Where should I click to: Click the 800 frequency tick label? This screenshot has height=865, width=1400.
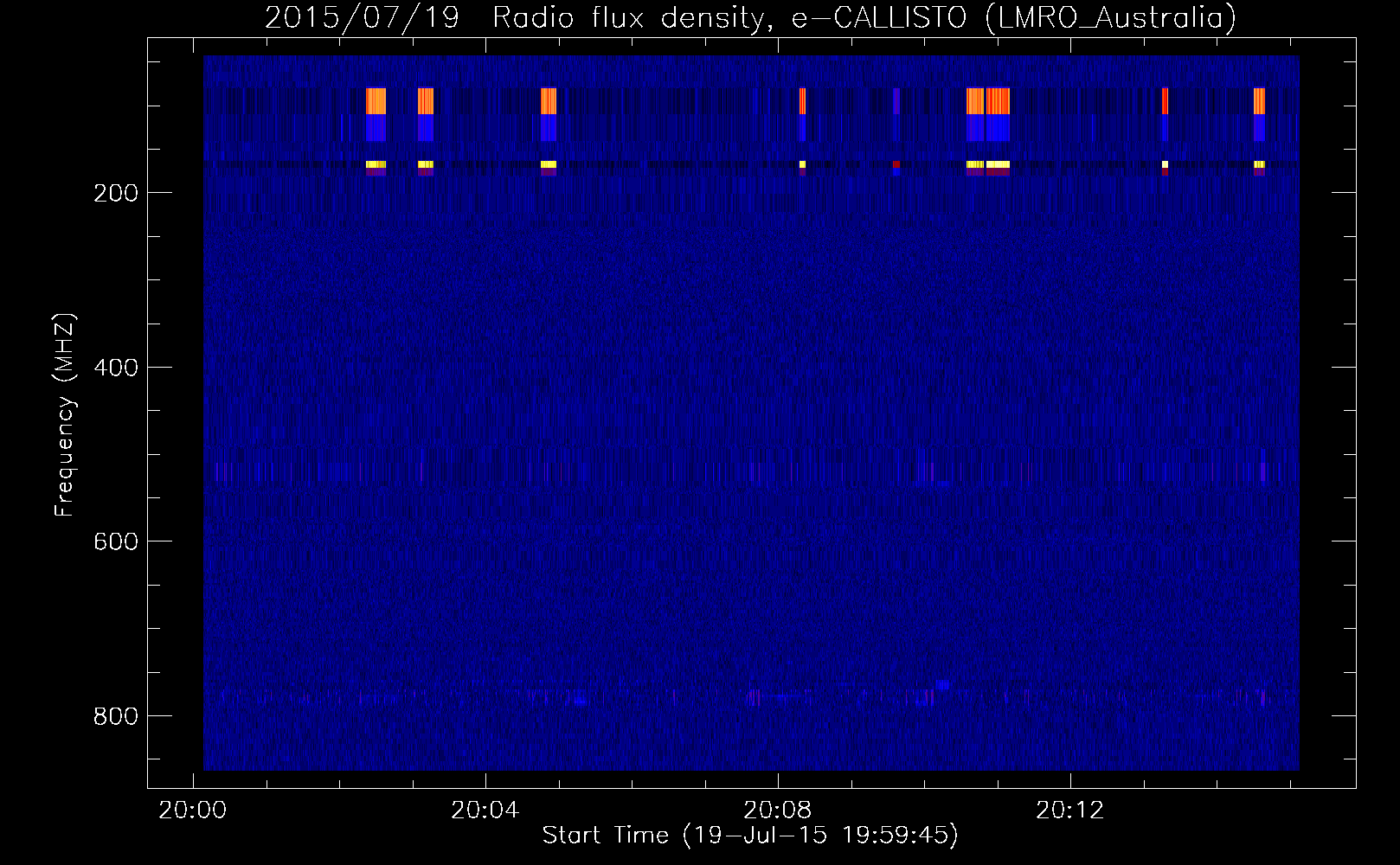pyautogui.click(x=116, y=716)
